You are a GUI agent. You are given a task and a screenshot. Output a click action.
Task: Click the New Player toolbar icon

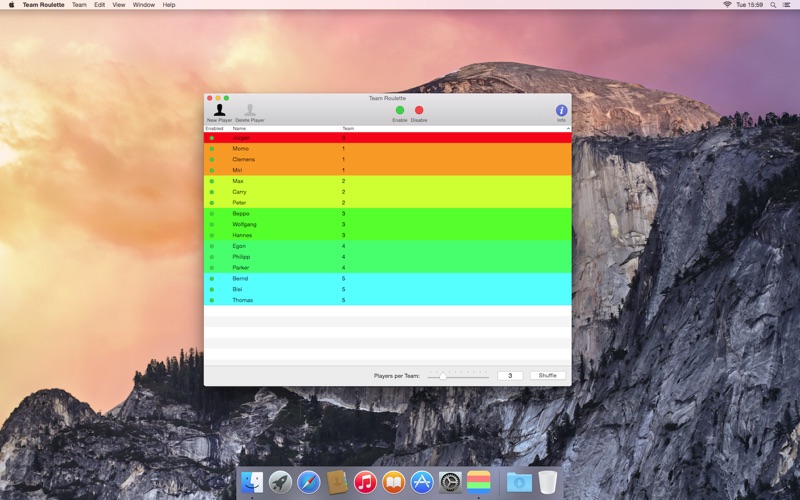point(219,110)
